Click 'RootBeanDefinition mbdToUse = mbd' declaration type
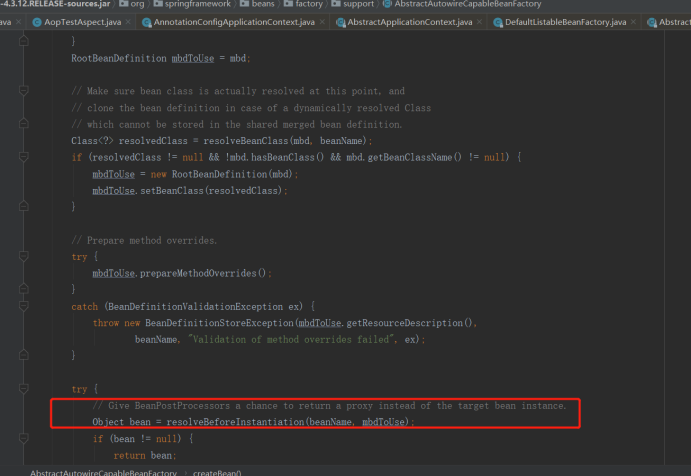 pyautogui.click(x=119, y=58)
